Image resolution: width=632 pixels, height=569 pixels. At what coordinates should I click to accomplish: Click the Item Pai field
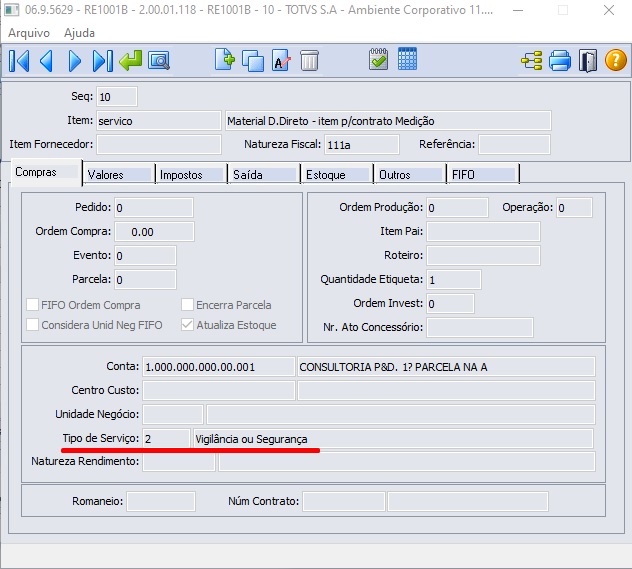coord(483,232)
